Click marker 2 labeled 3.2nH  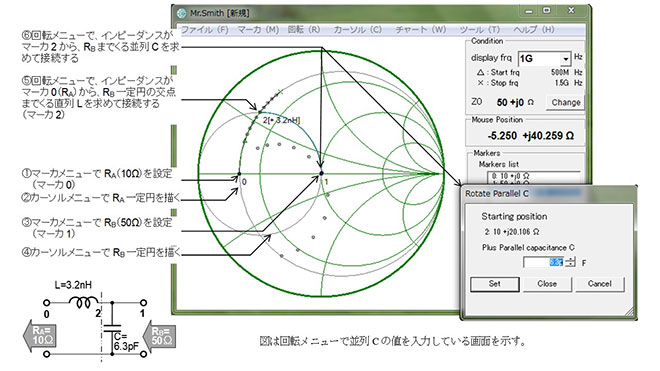click(259, 112)
